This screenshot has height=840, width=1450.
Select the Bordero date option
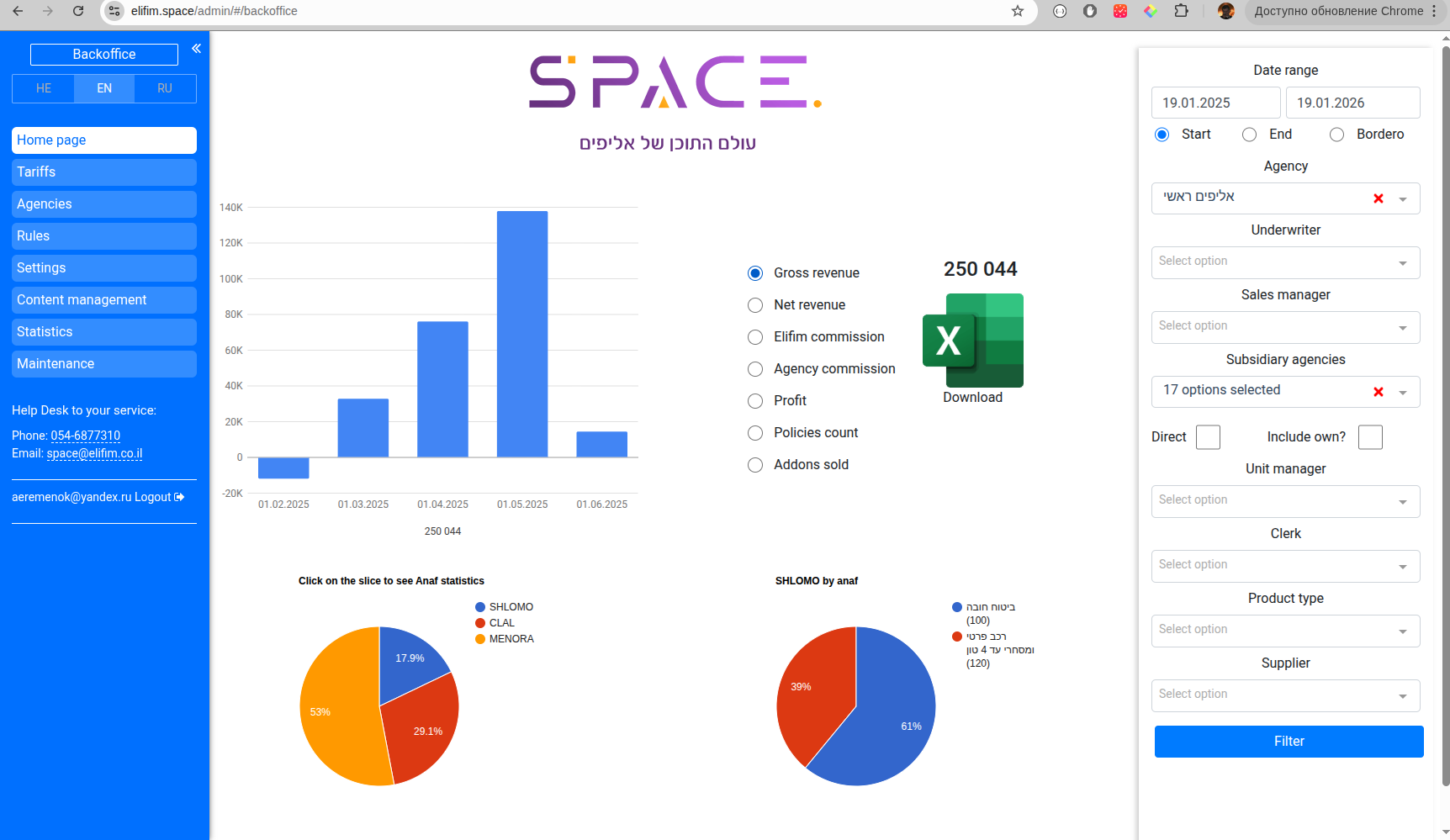pyautogui.click(x=1336, y=135)
